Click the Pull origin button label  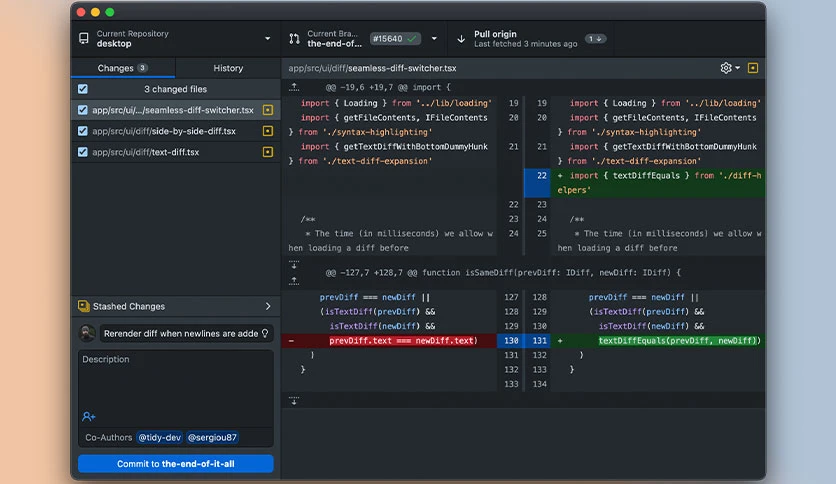tap(495, 34)
